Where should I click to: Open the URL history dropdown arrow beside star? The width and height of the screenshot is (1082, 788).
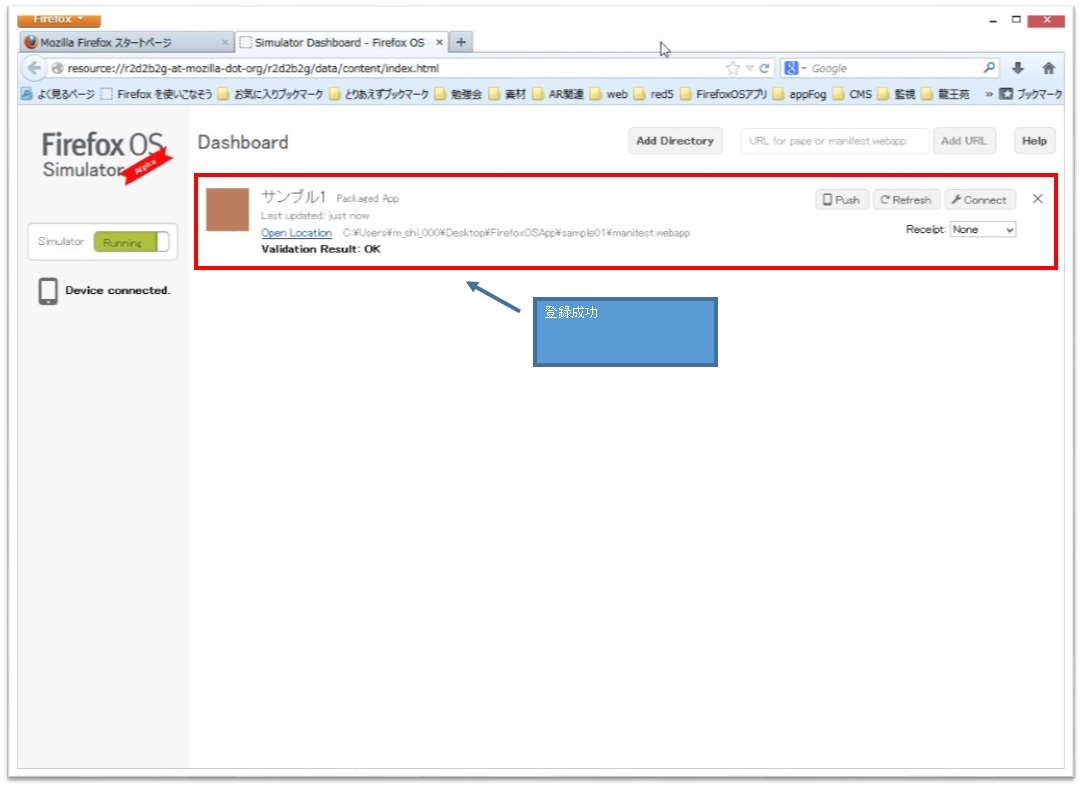tap(749, 68)
